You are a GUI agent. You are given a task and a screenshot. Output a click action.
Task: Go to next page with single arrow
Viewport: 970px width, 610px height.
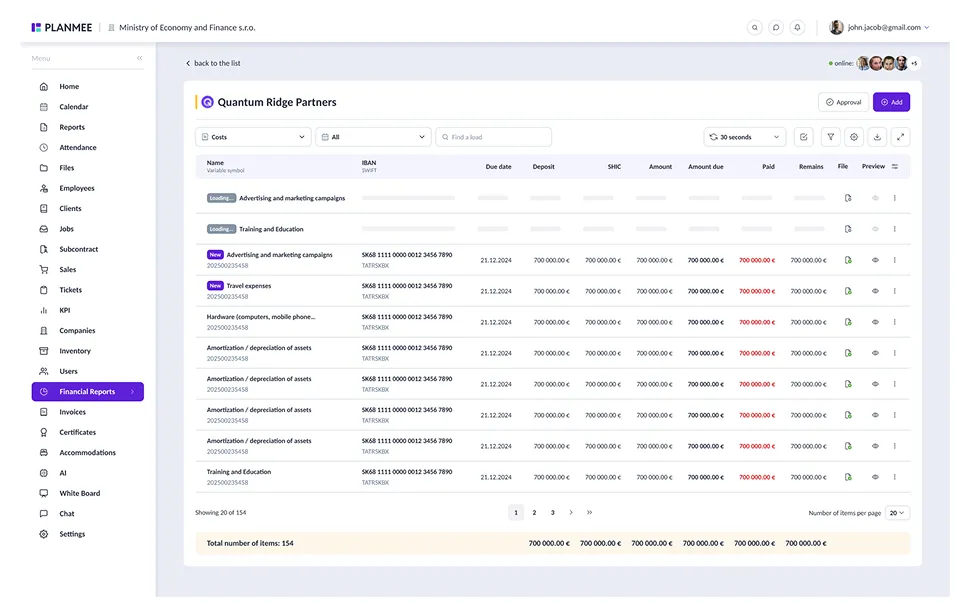571,512
